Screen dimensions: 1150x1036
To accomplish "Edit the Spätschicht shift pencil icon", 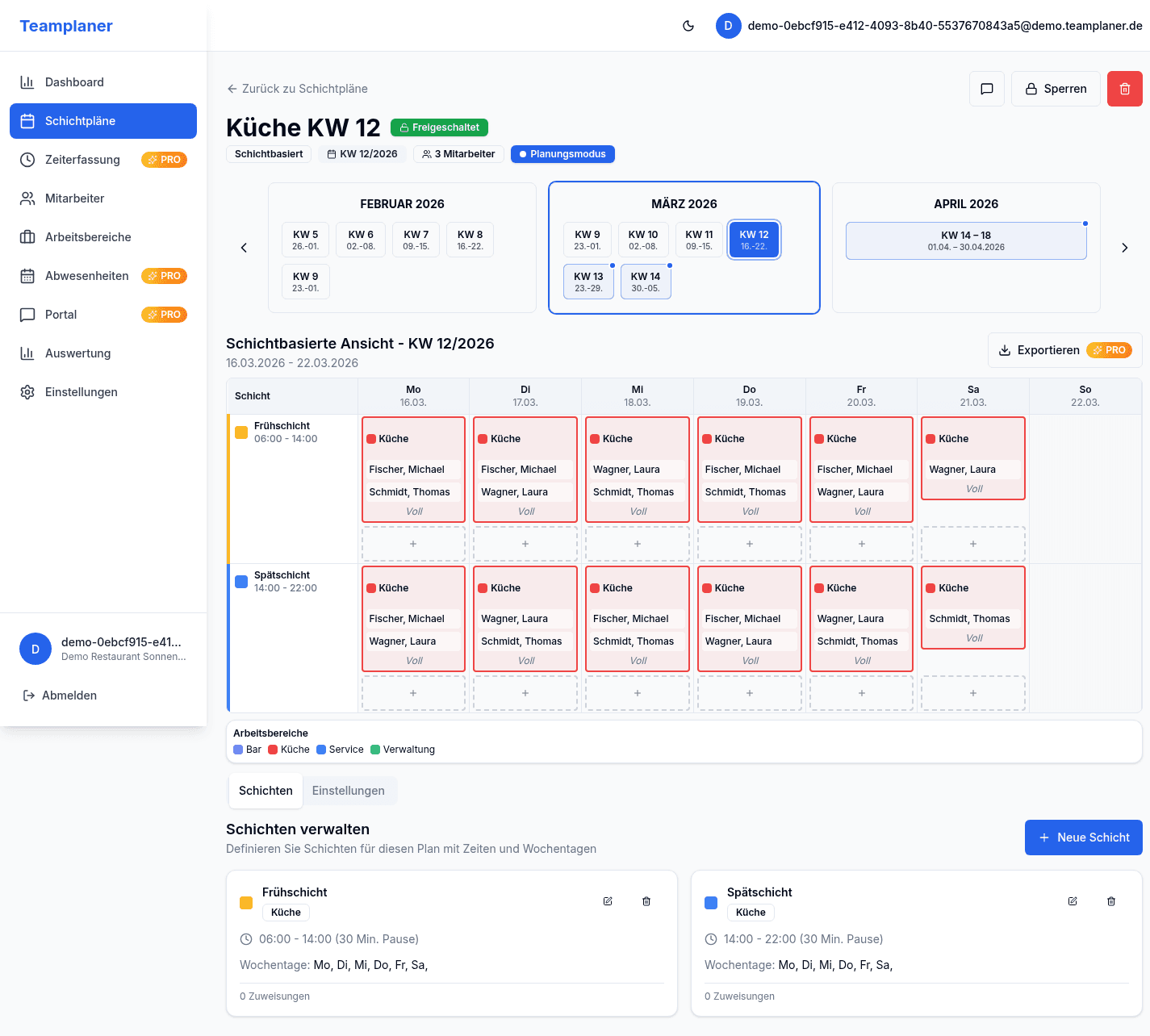I will 1073,901.
